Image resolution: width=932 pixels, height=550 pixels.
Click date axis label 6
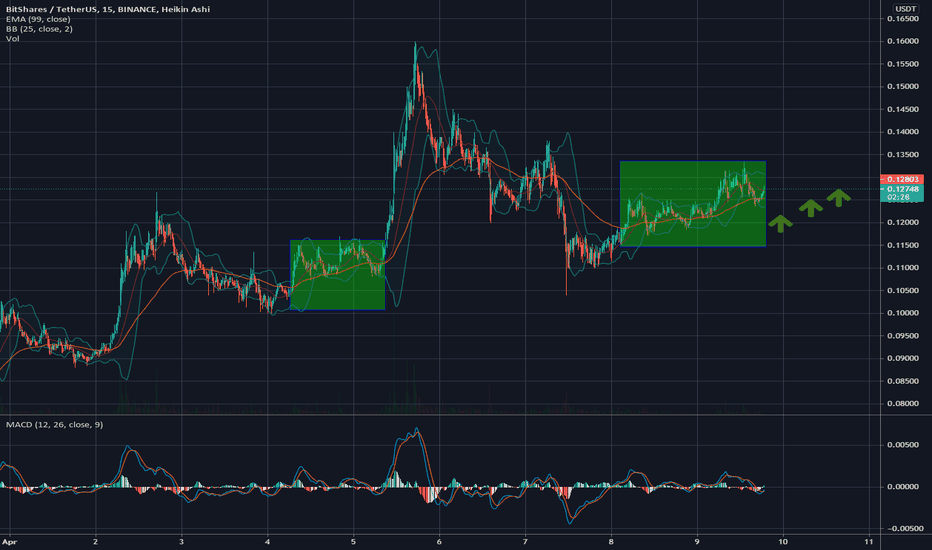click(x=439, y=542)
